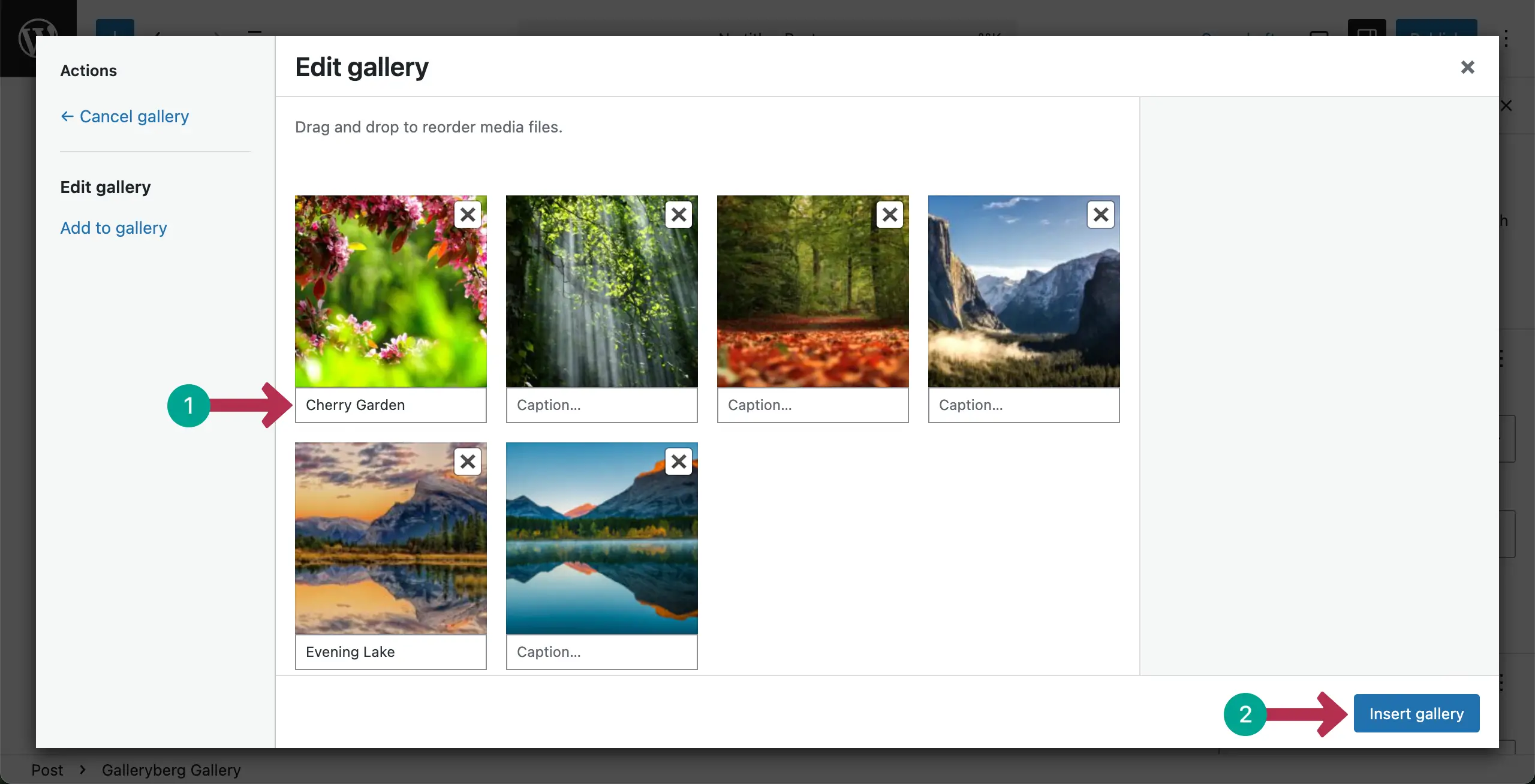Screen dimensions: 1535x784
Task: Remove the Yosemite valley mountain image
Action: 1101,215
